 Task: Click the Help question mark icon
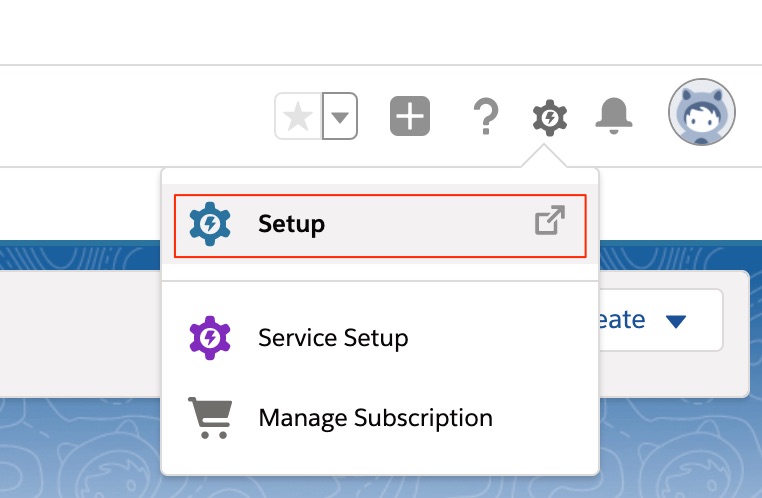pyautogui.click(x=485, y=118)
